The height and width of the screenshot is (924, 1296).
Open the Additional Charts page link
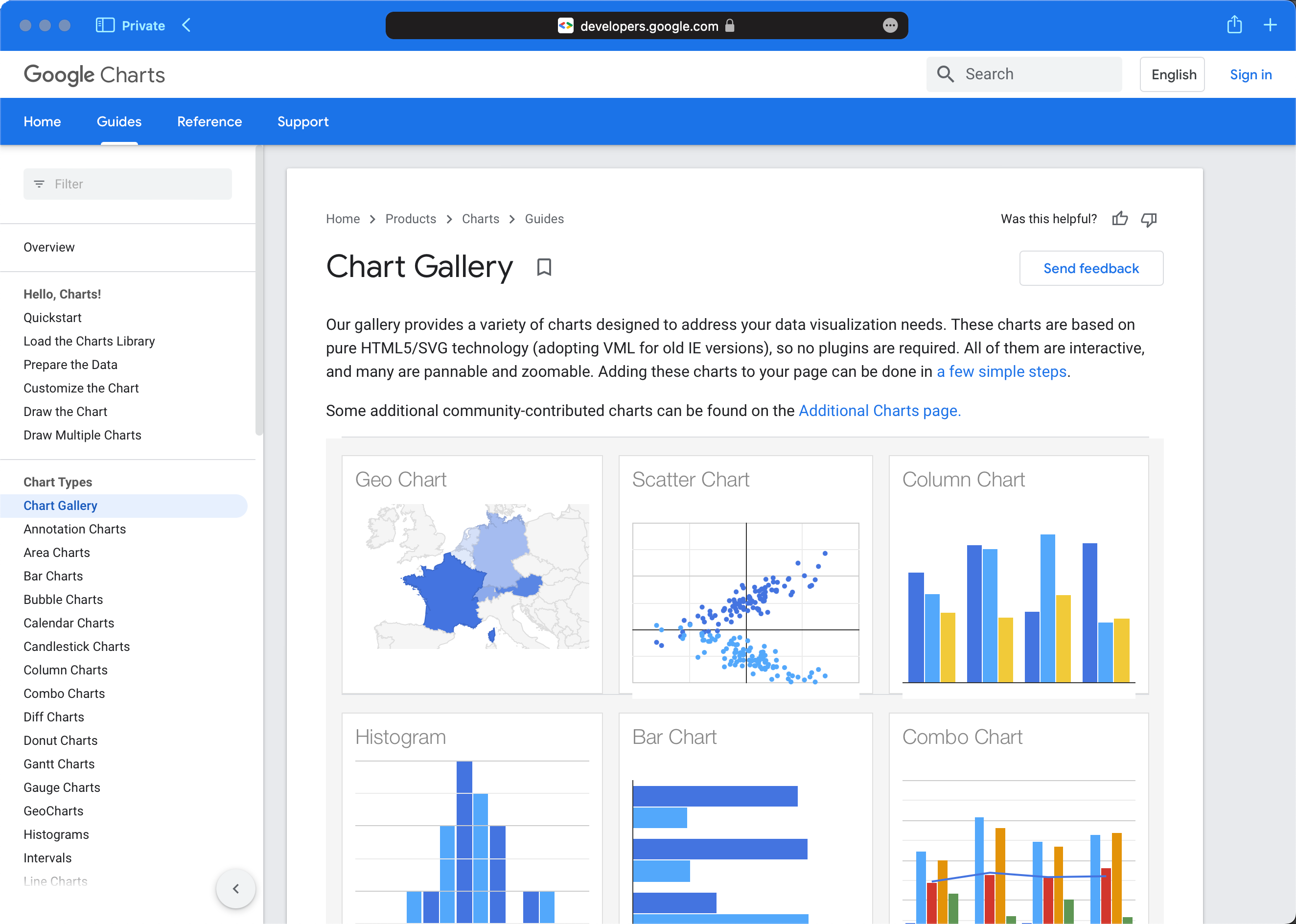click(879, 411)
